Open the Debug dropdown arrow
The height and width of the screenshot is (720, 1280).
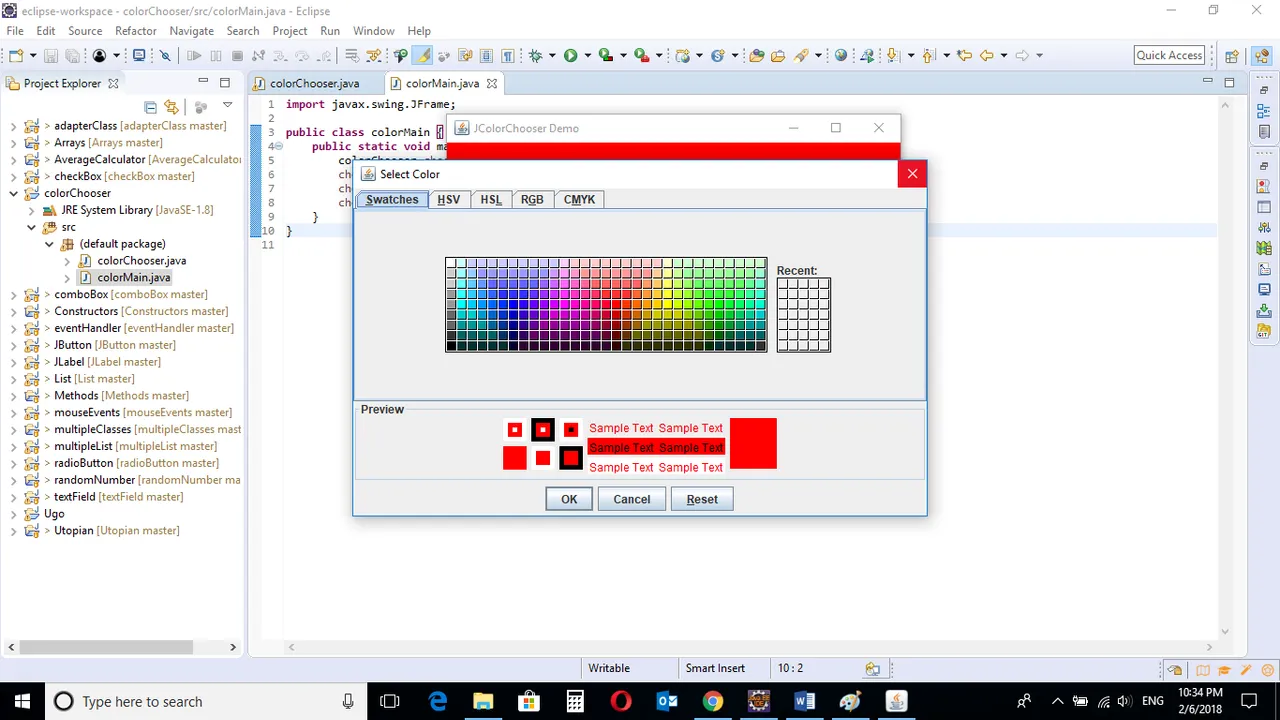552,56
